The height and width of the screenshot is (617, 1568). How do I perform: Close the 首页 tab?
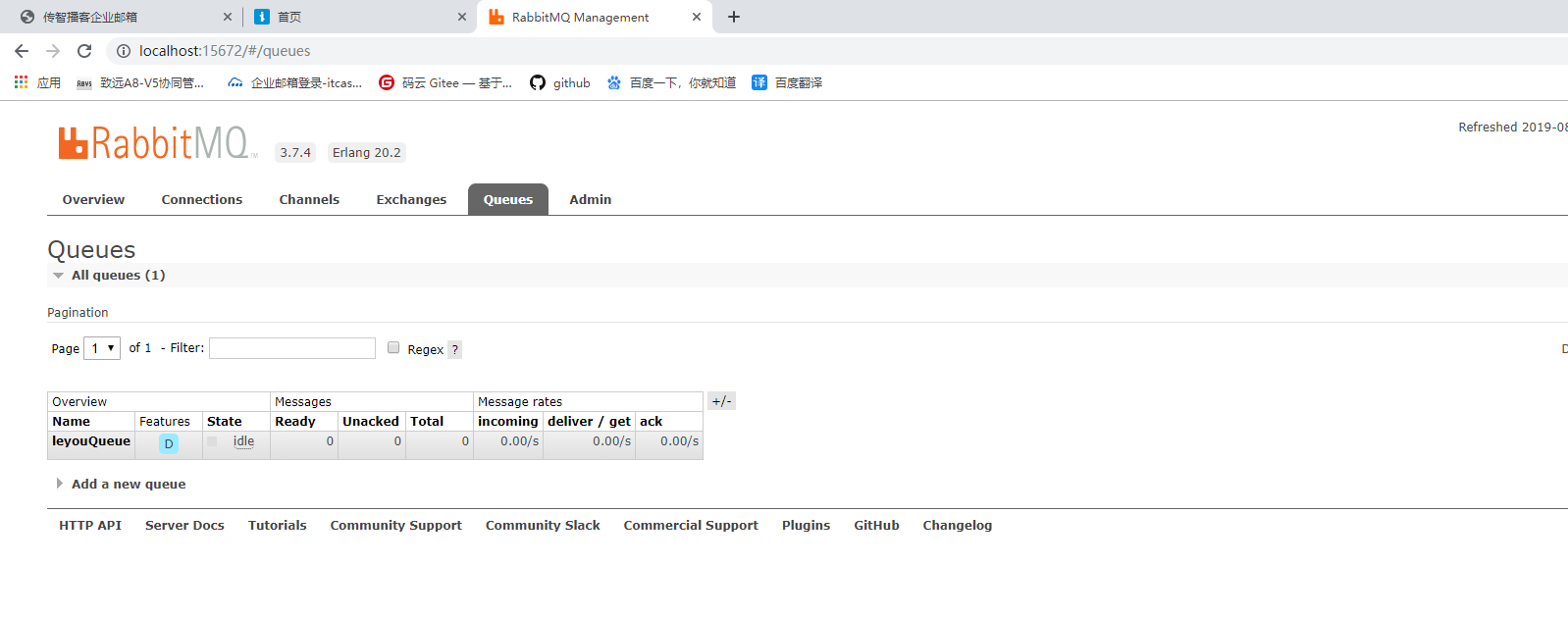(x=462, y=17)
